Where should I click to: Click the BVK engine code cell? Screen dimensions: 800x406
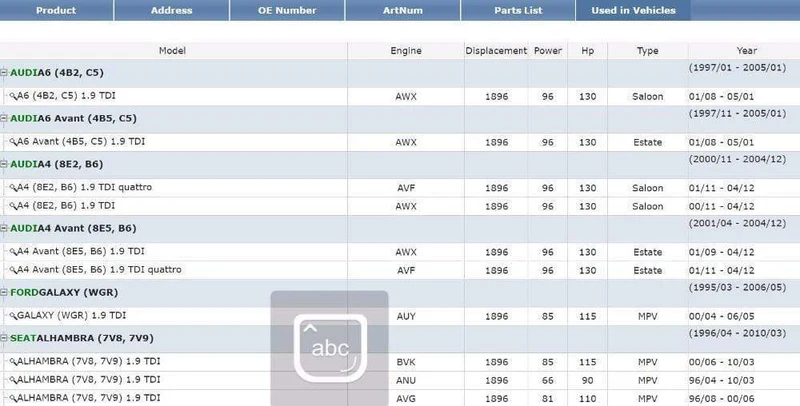(406, 362)
